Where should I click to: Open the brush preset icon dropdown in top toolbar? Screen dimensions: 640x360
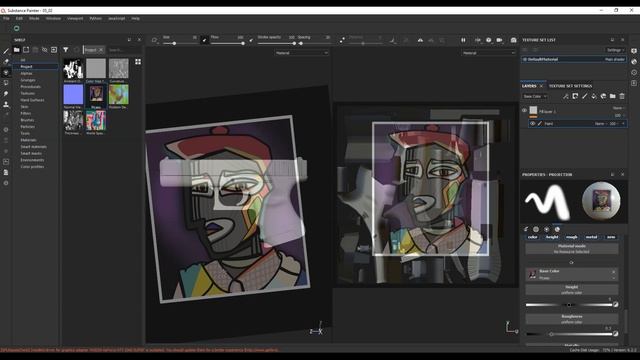[x=155, y=40]
